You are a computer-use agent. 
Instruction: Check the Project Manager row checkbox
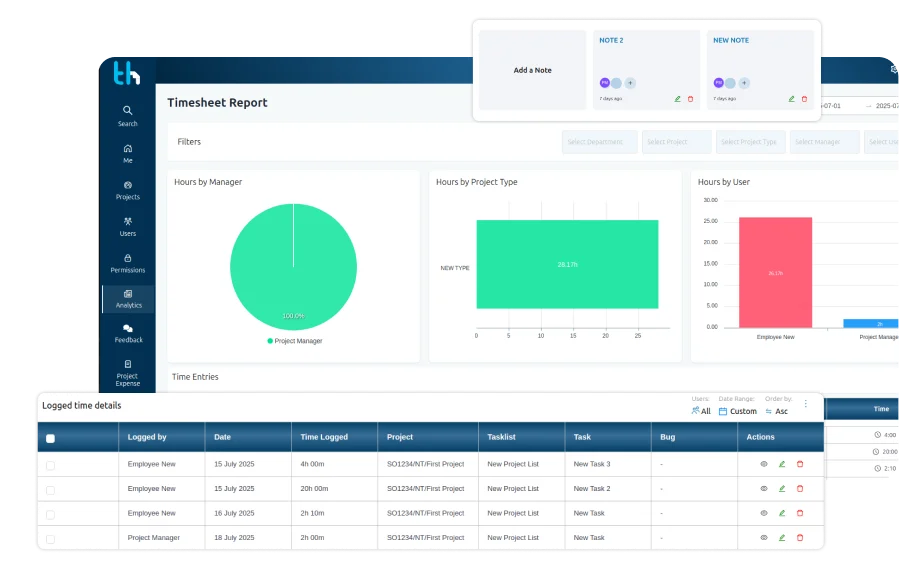point(50,539)
